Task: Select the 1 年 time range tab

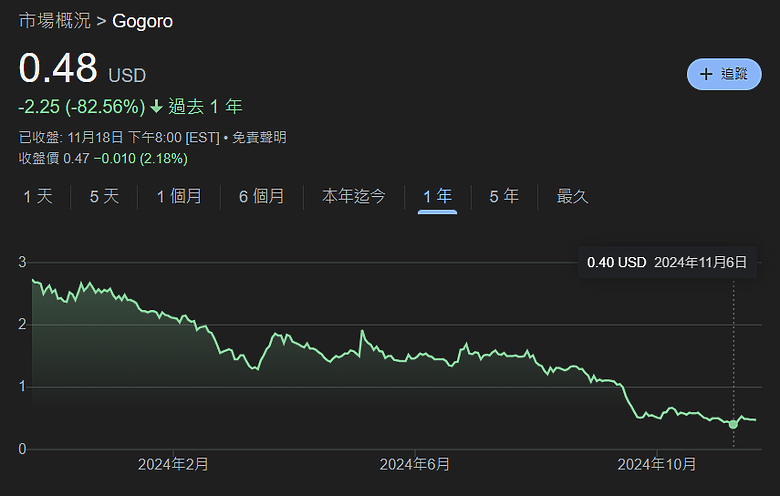Action: point(437,197)
